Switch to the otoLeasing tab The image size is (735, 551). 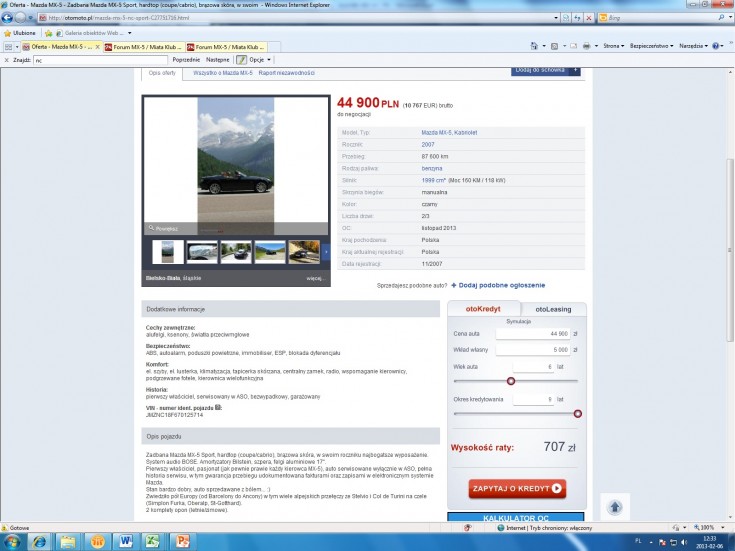(x=553, y=309)
